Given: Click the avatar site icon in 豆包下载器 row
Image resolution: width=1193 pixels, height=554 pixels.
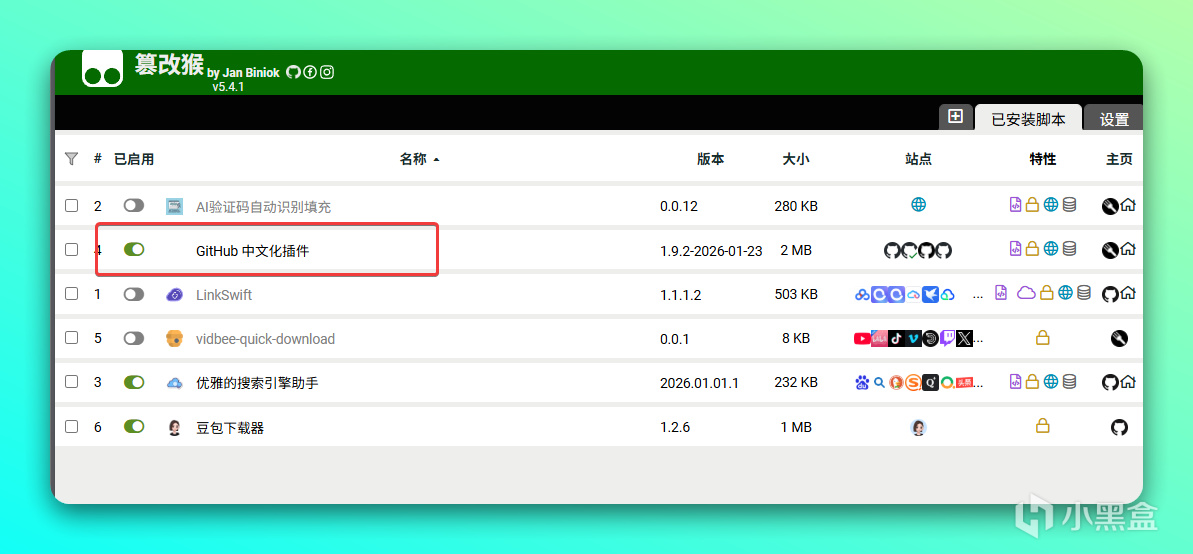Looking at the screenshot, I should (x=918, y=428).
